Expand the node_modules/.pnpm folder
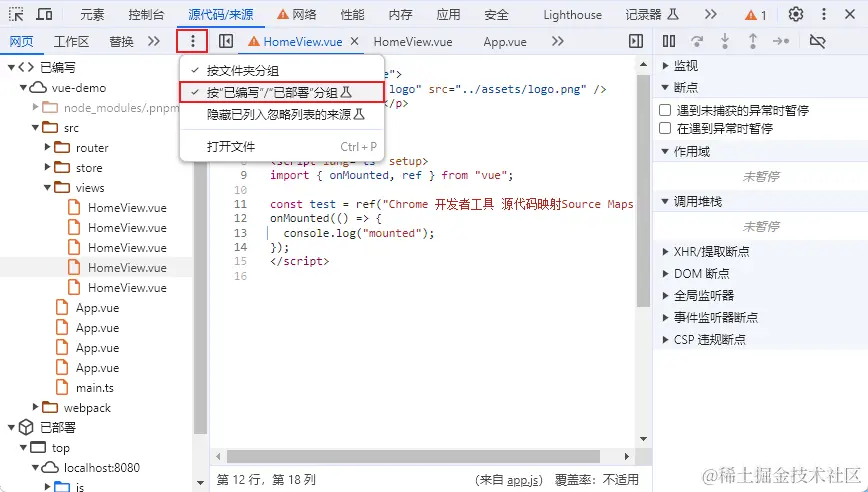This screenshot has height=492, width=868. pos(35,107)
